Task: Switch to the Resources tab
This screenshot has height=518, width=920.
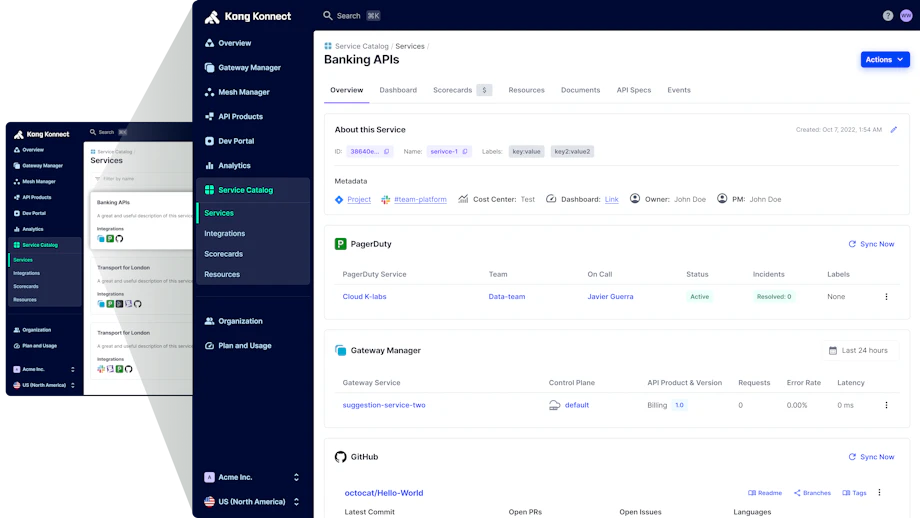Action: coord(526,90)
